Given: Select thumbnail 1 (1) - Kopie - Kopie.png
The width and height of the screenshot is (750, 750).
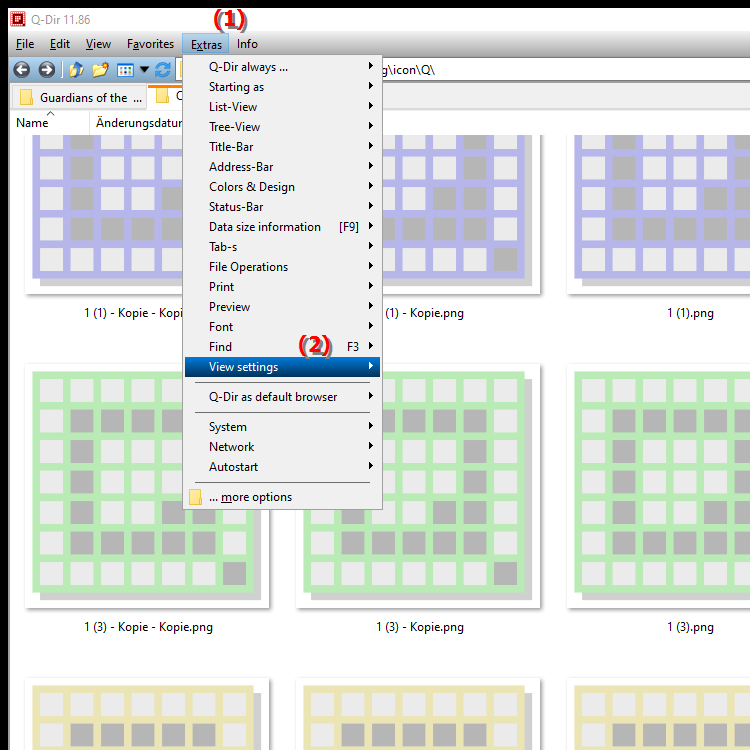Looking at the screenshot, I should 104,214.
